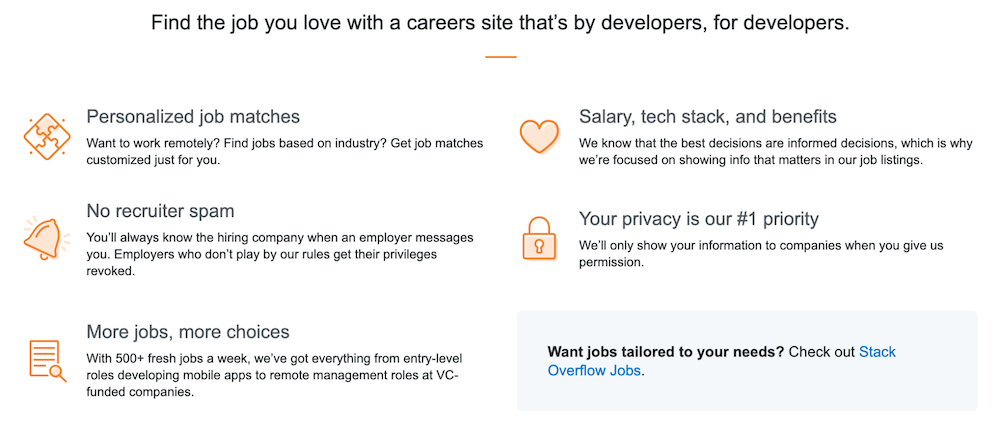
Task: Click the paragraph about employers' privileges revoked
Action: click(x=280, y=254)
